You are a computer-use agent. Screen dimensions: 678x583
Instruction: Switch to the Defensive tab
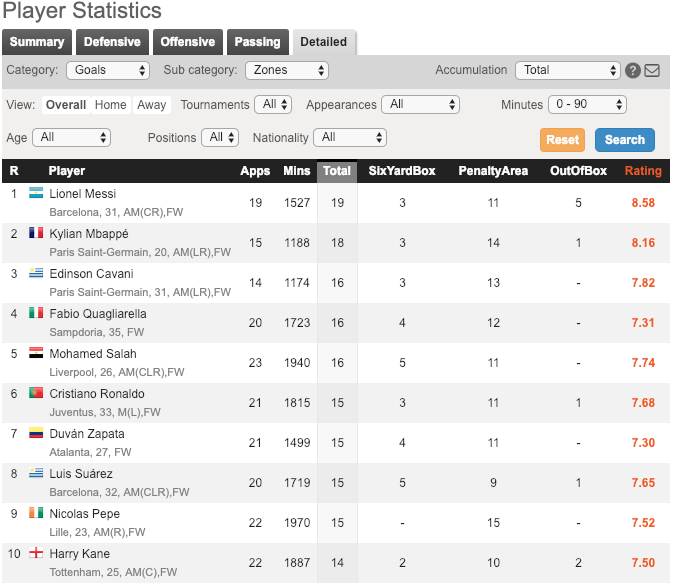tap(112, 42)
